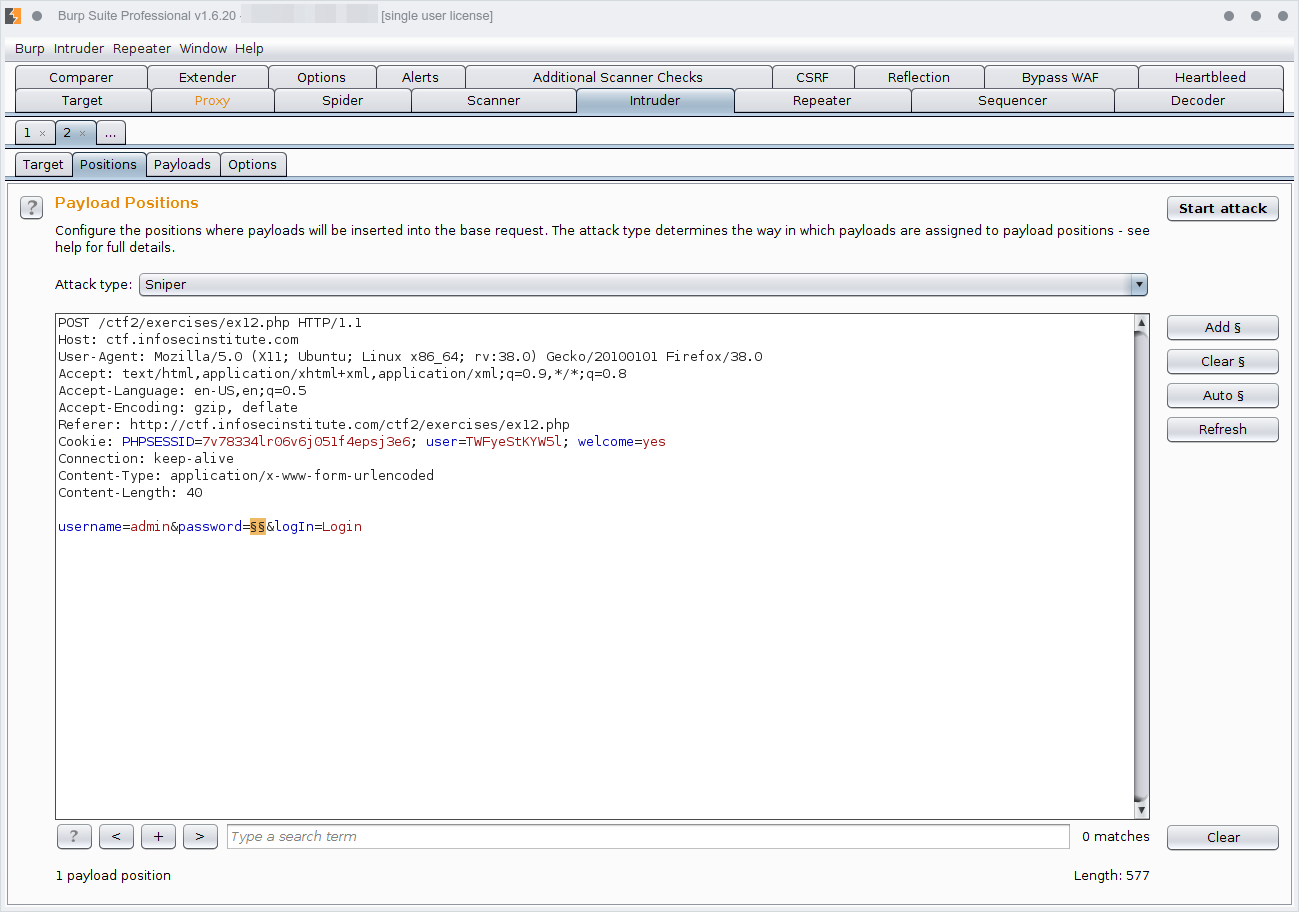Open the Bypass WAF extension tab
1299x912 pixels.
(x=1060, y=78)
